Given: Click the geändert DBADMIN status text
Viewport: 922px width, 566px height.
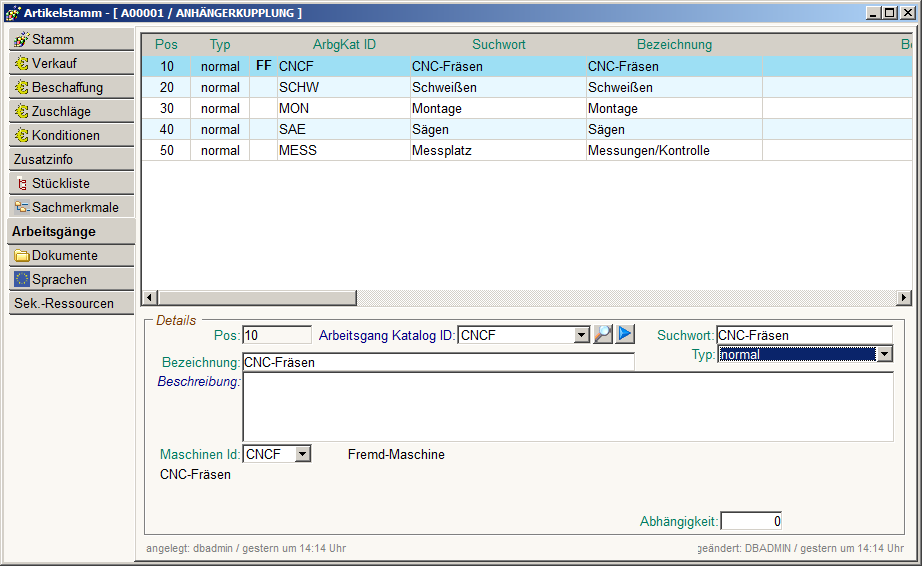Looking at the screenshot, I should click(801, 548).
